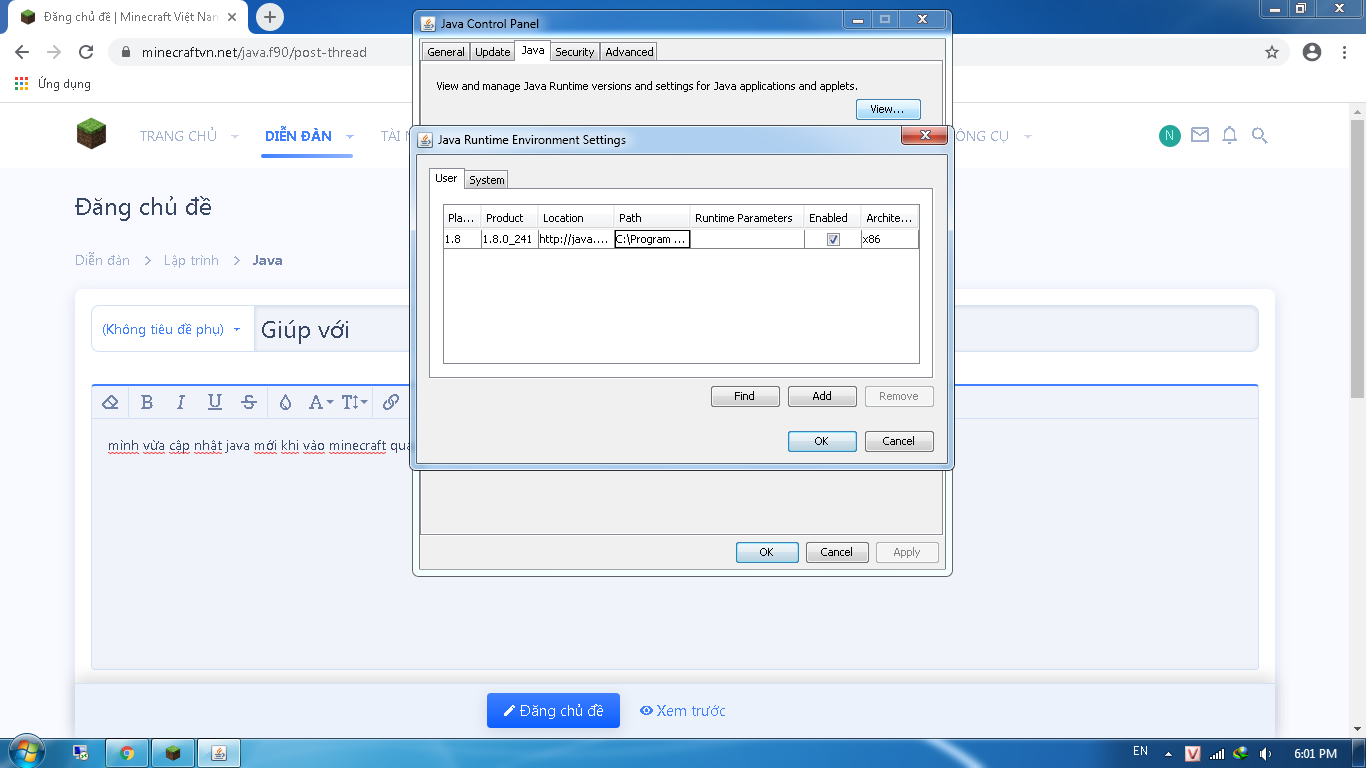The image size is (1366, 768).
Task: Select the System tab in JRE Settings
Action: tap(487, 180)
